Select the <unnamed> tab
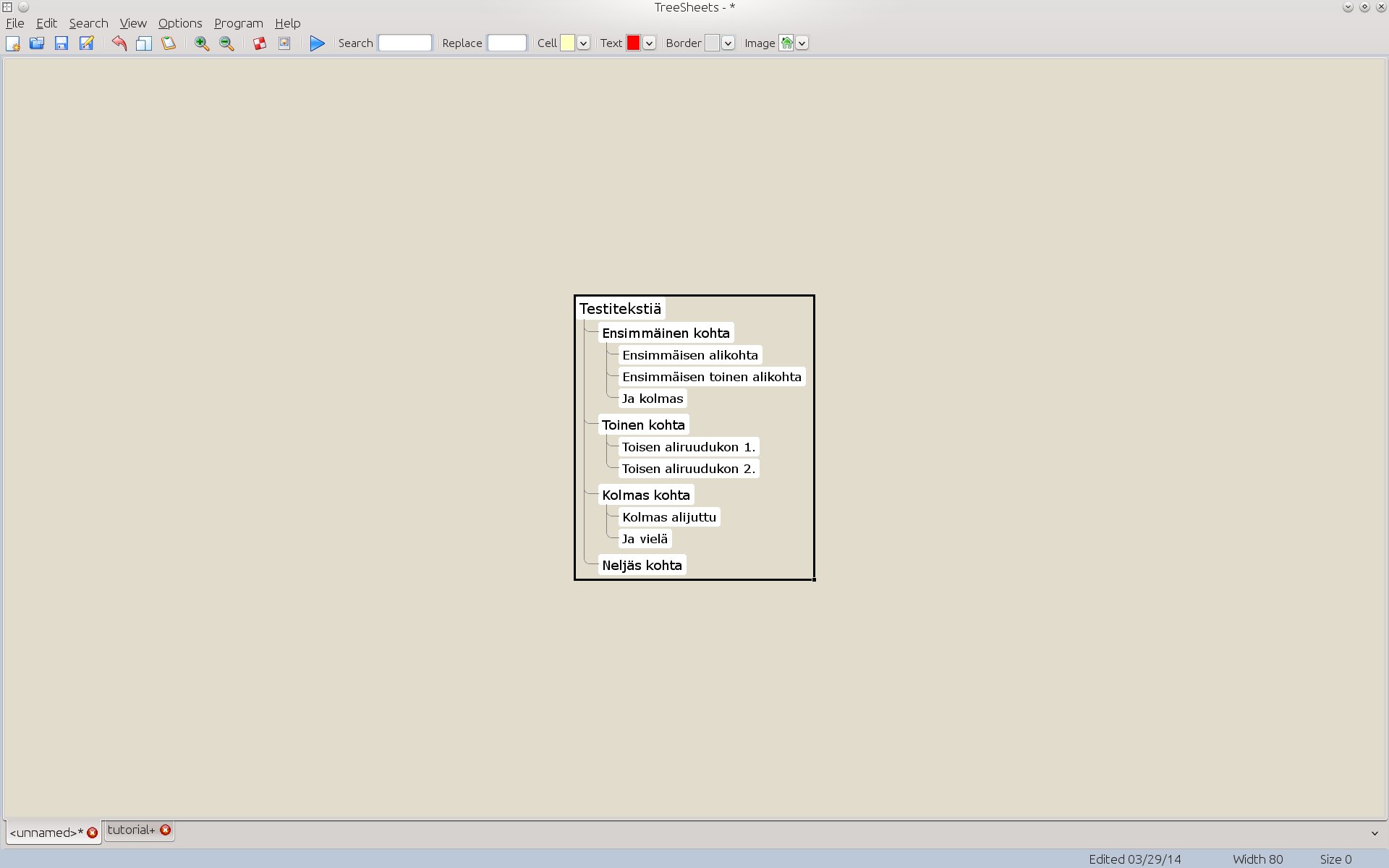Screen dimensions: 1389x868 (x=46, y=833)
